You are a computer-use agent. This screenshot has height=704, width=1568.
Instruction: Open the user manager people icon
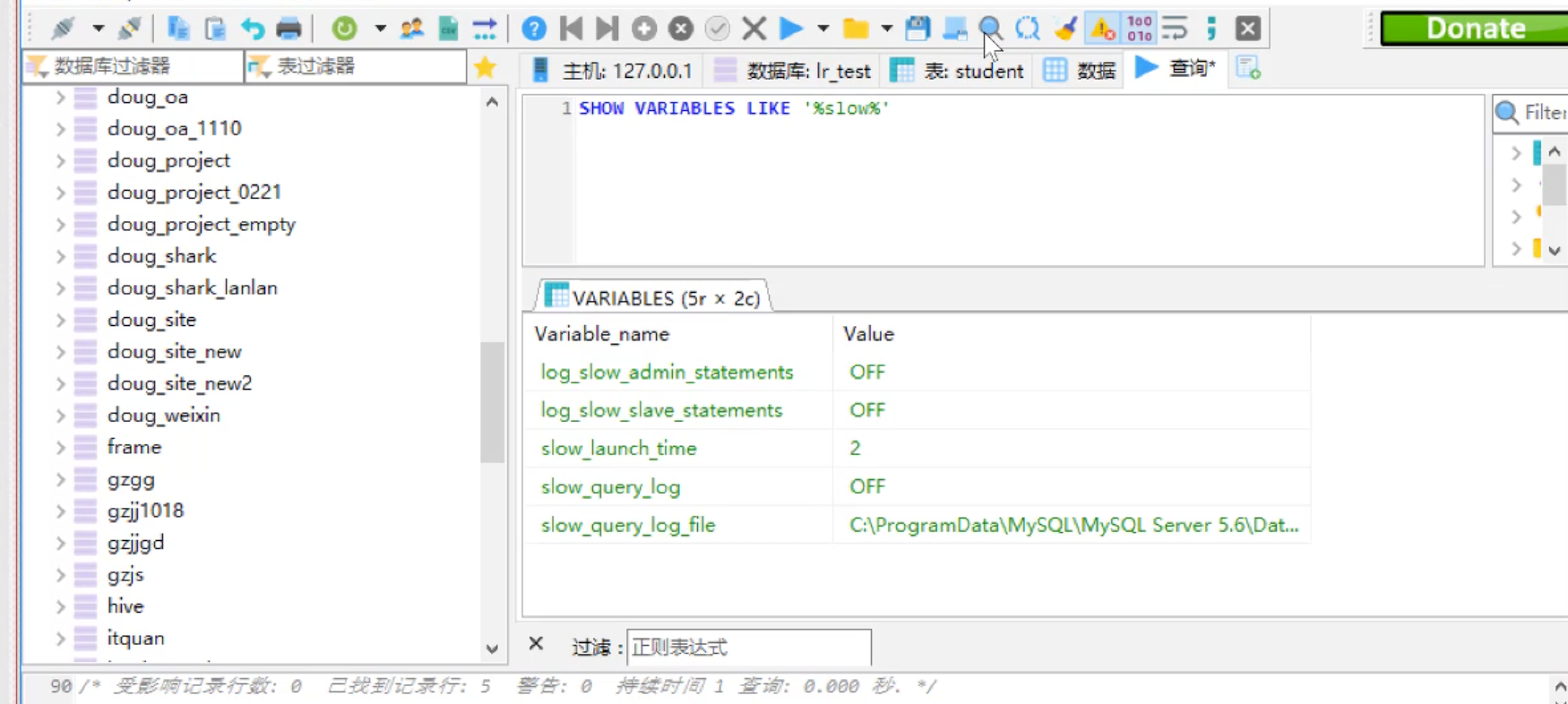[x=411, y=29]
